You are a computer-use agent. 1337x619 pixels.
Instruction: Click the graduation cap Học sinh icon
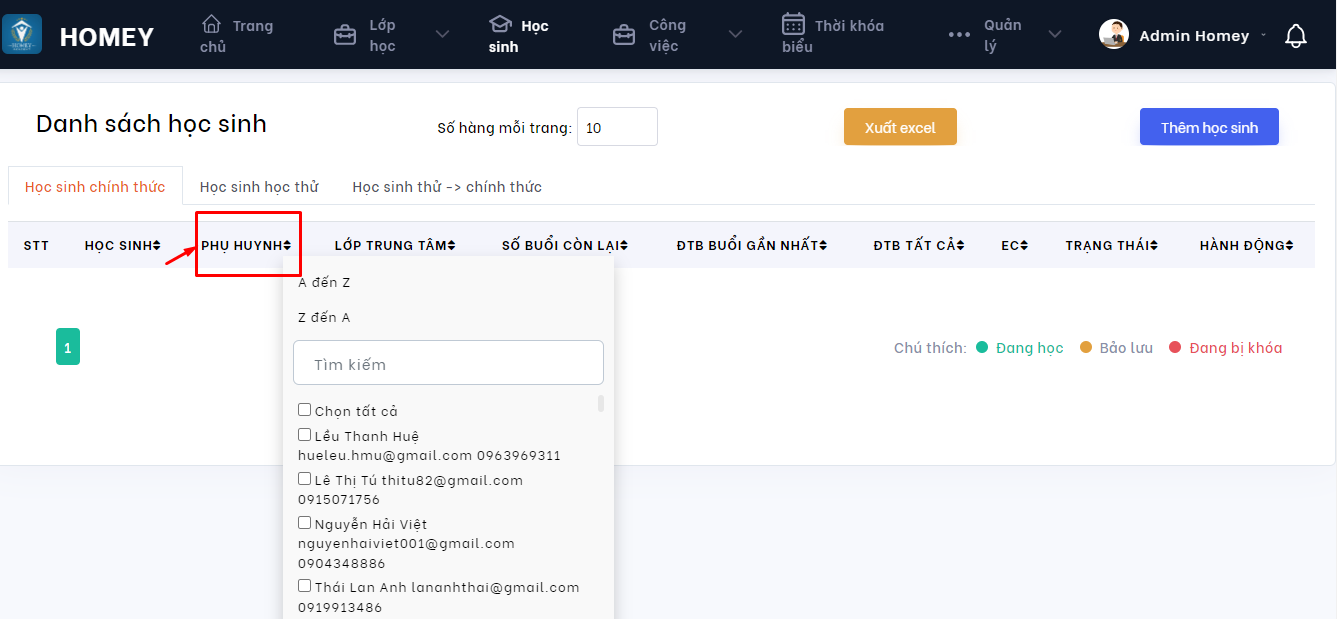pyautogui.click(x=499, y=24)
